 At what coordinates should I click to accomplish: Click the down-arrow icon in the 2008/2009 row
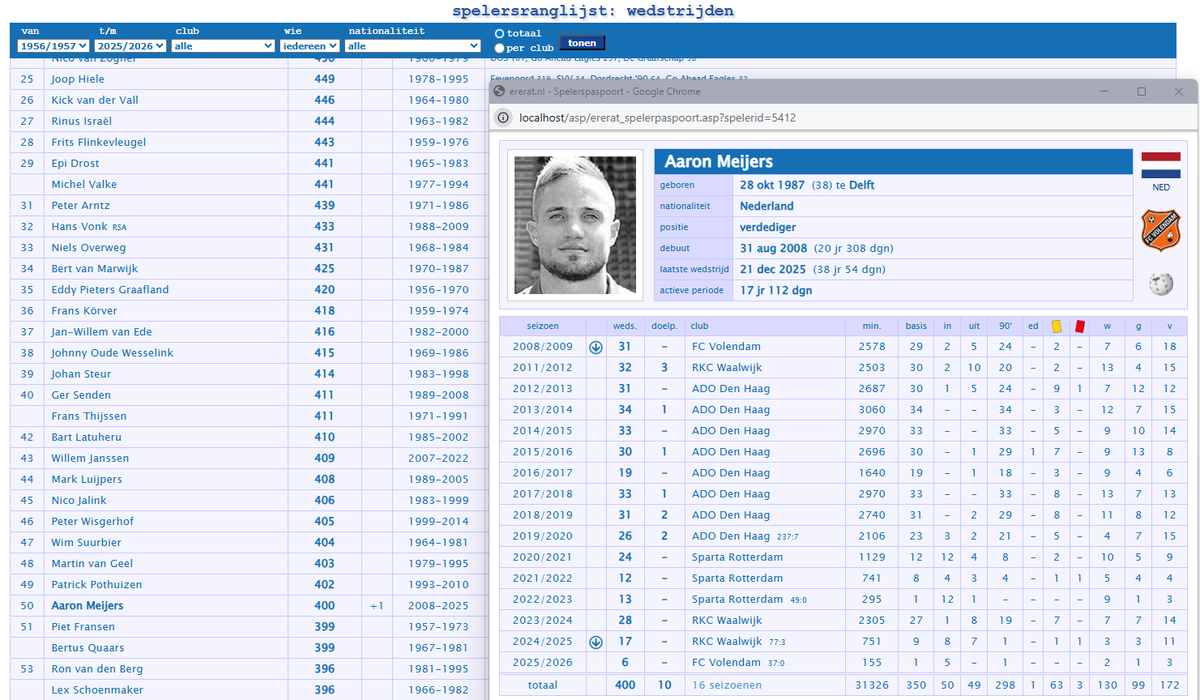point(596,347)
